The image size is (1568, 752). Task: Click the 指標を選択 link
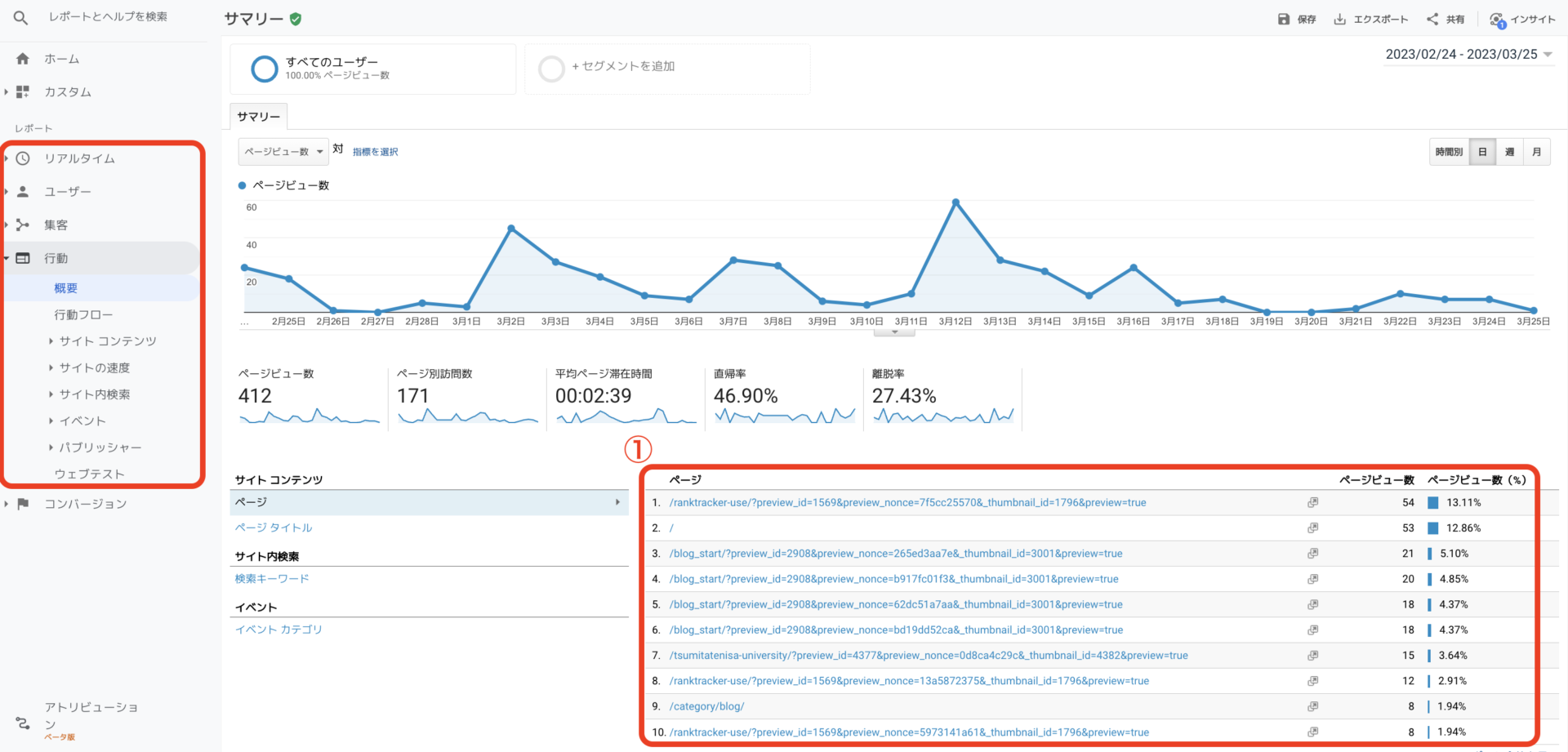[x=376, y=152]
